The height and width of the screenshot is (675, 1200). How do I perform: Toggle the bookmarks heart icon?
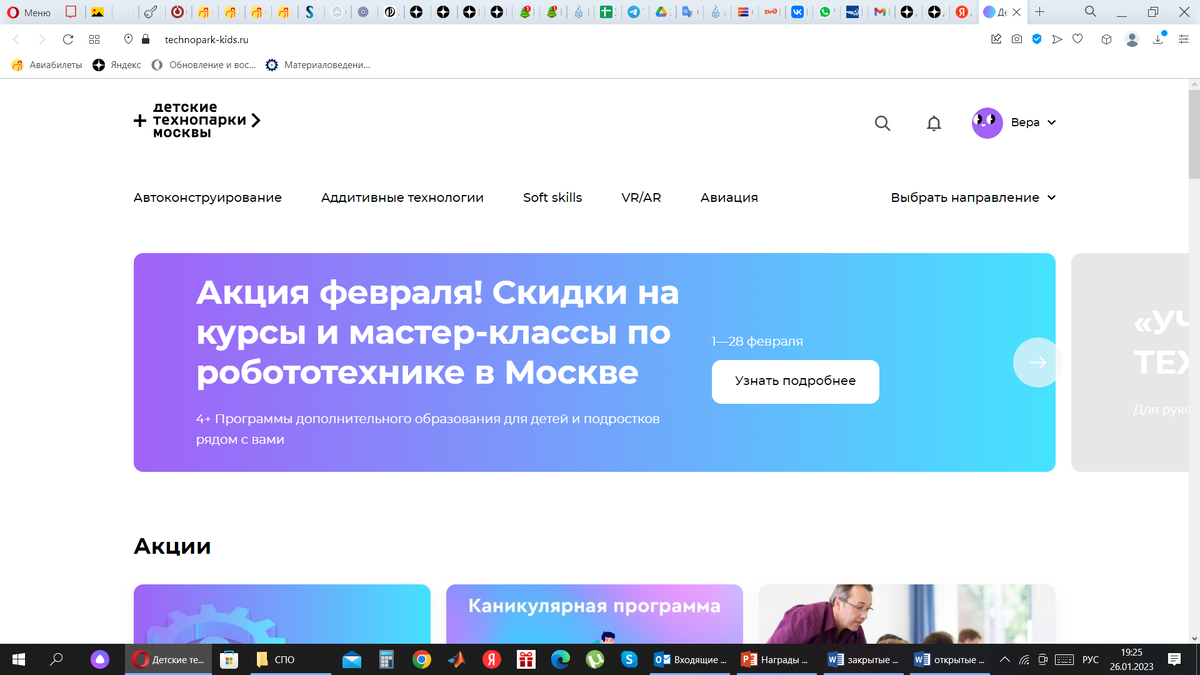click(1079, 39)
